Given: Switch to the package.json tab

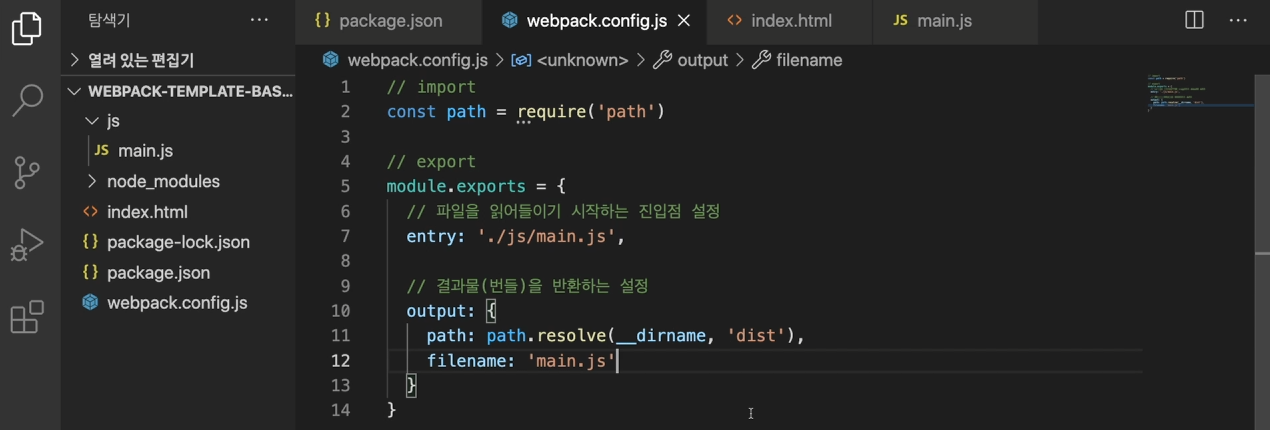Looking at the screenshot, I should point(389,20).
